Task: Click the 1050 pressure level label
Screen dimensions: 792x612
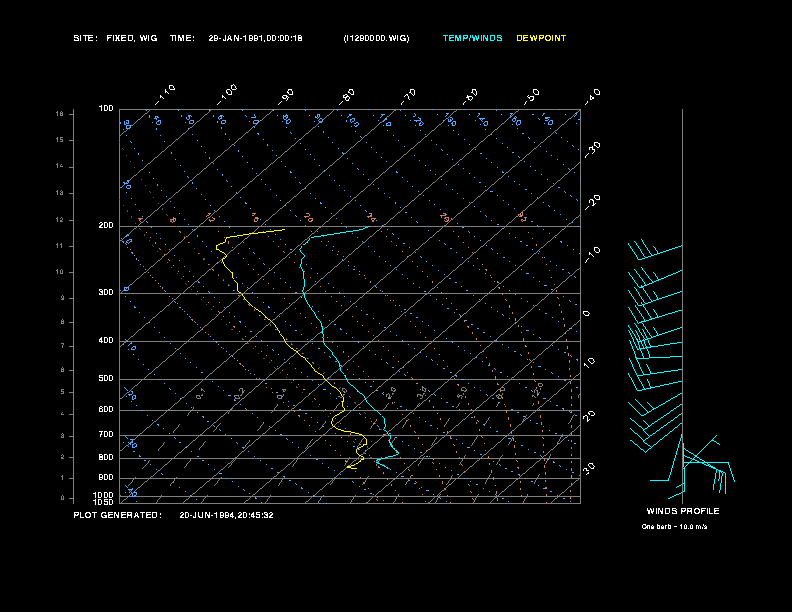Action: [103, 502]
